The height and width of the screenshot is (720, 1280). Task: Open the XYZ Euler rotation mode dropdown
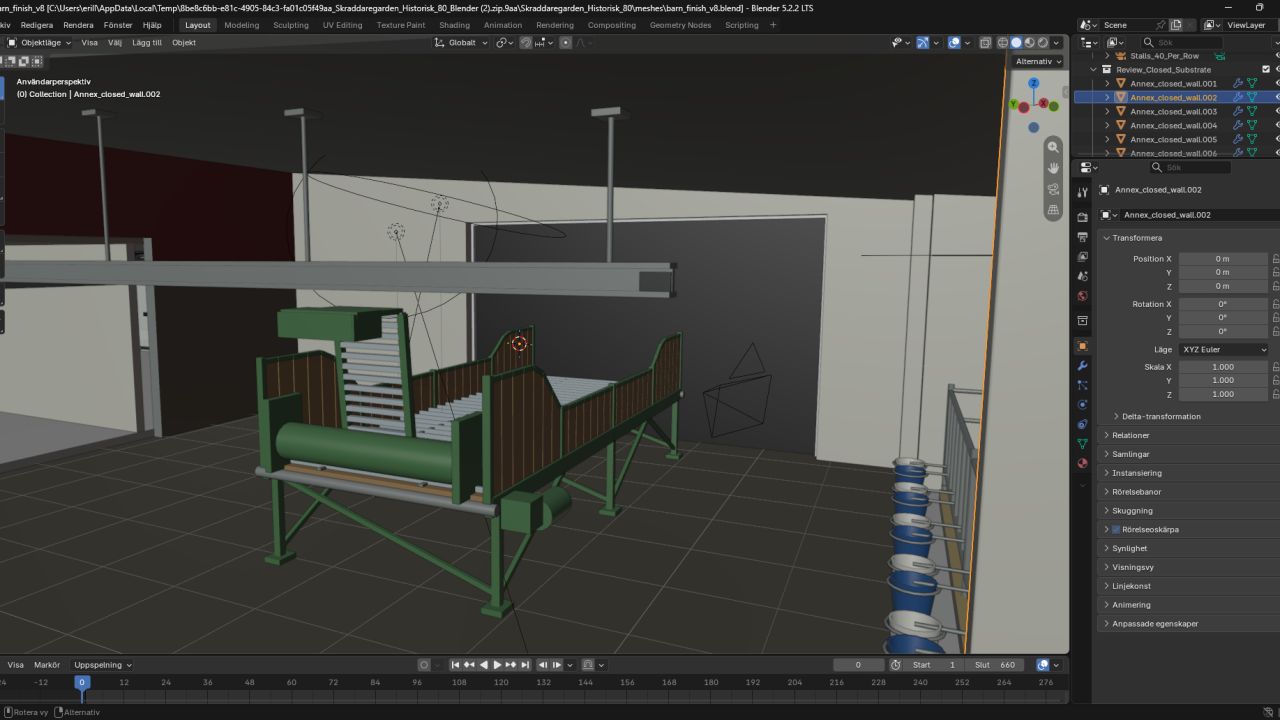pyautogui.click(x=1224, y=350)
